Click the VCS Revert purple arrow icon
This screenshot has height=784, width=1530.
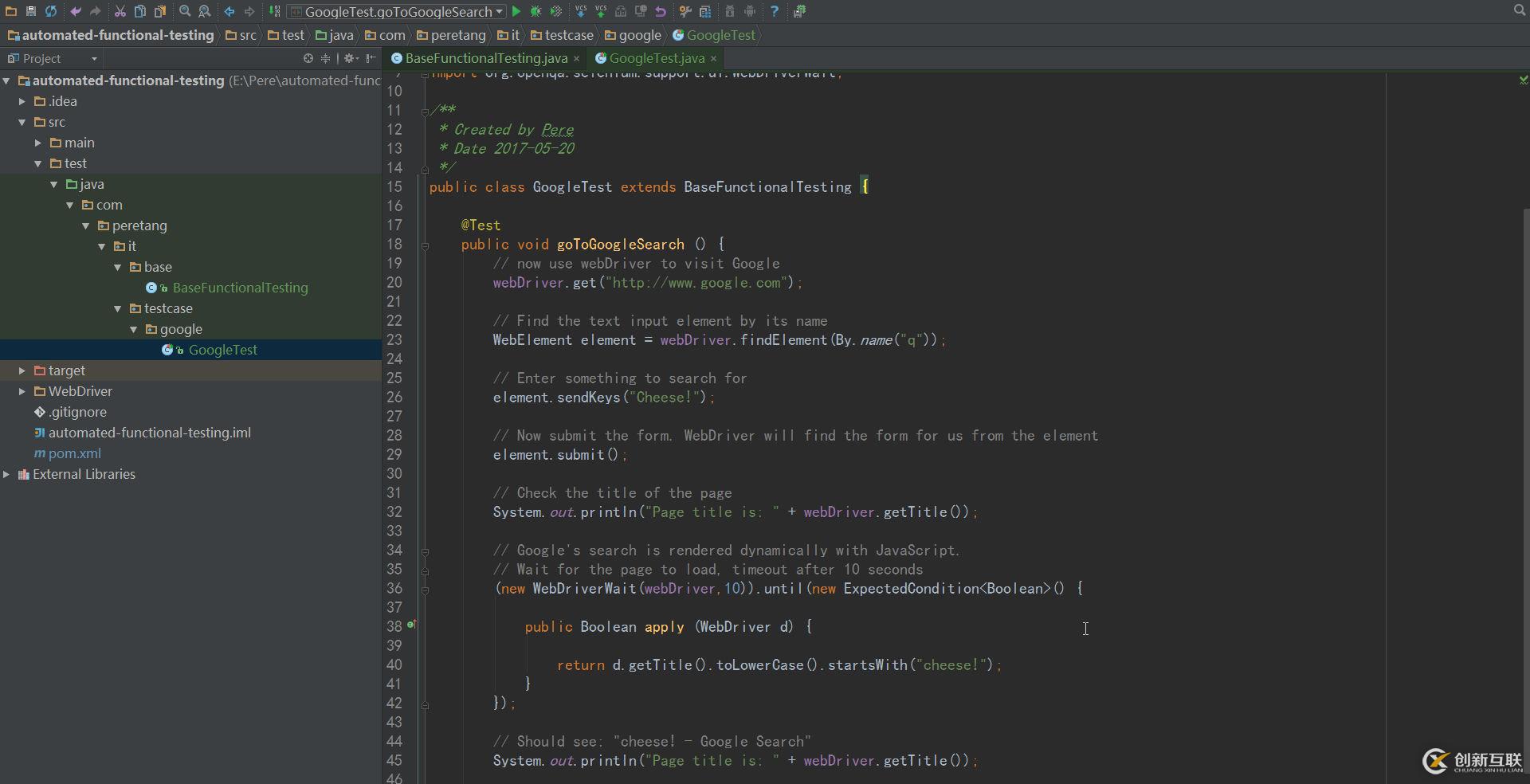coord(661,11)
